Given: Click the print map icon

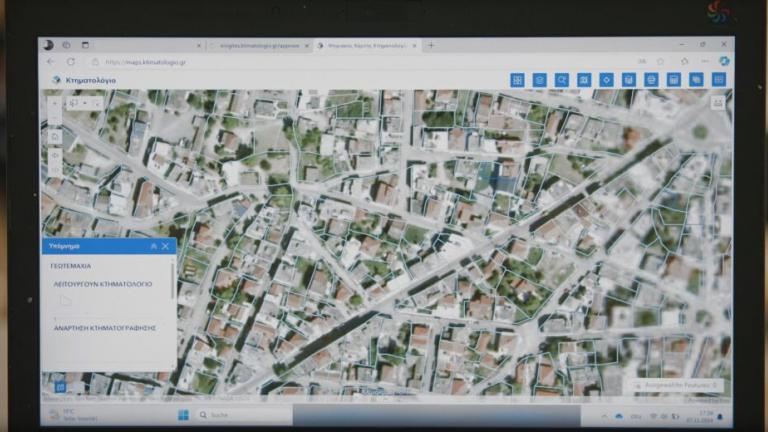Looking at the screenshot, I should point(651,80).
